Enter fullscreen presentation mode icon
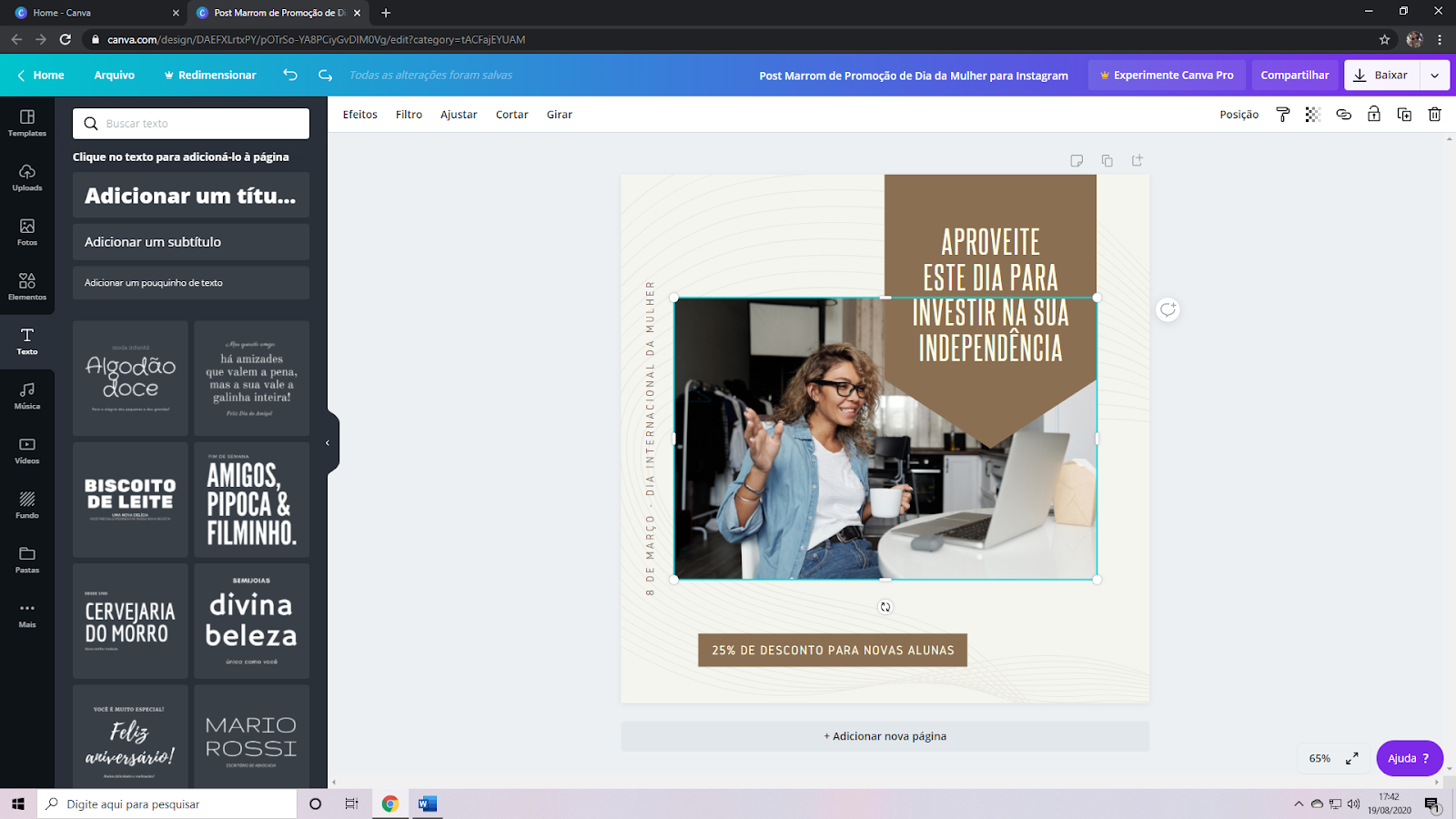Image resolution: width=1456 pixels, height=819 pixels. coord(1352,758)
